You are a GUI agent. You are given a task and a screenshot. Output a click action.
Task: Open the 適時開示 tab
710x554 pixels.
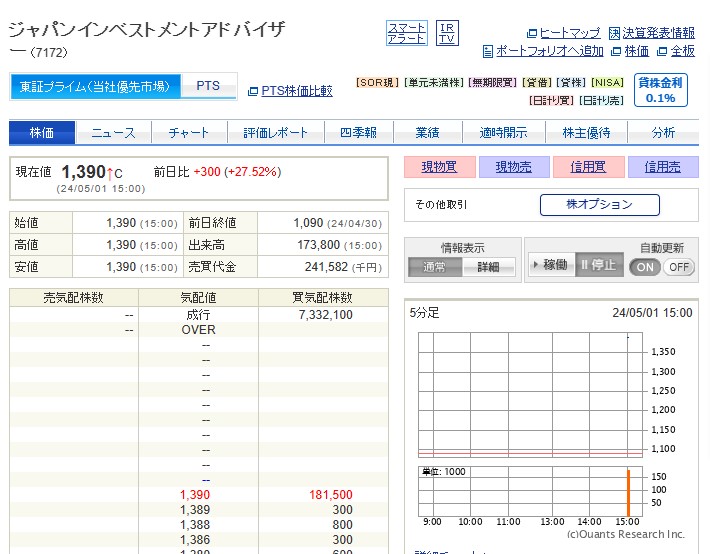[x=504, y=133]
